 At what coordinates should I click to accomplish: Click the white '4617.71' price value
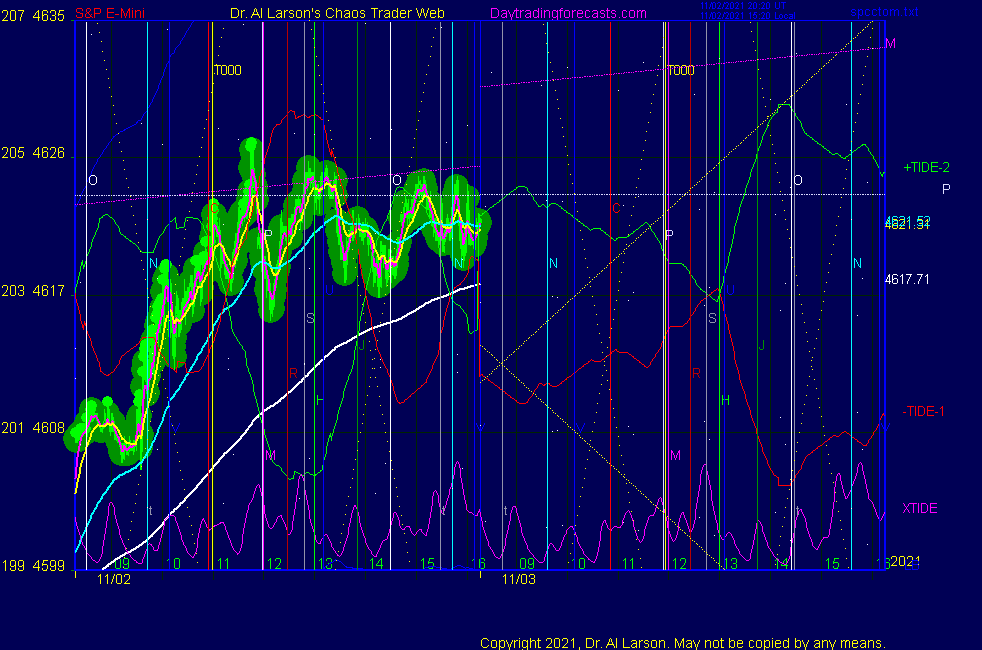pyautogui.click(x=907, y=279)
